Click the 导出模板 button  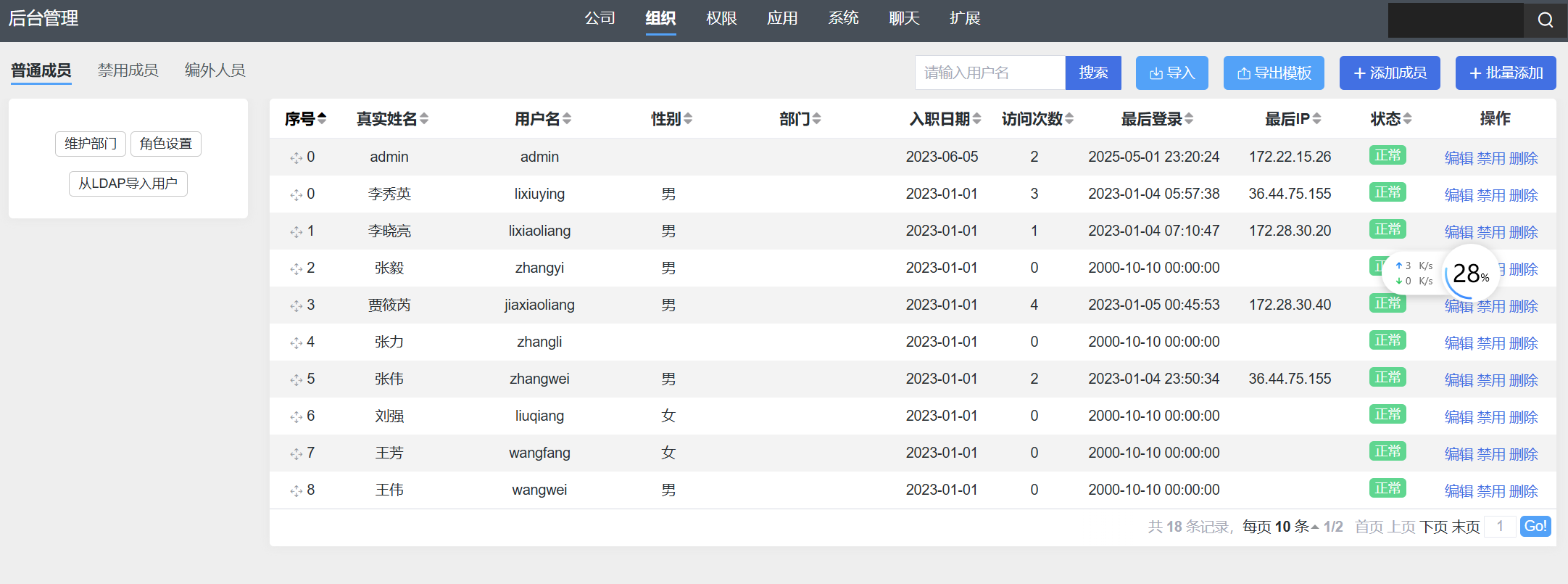(1273, 73)
